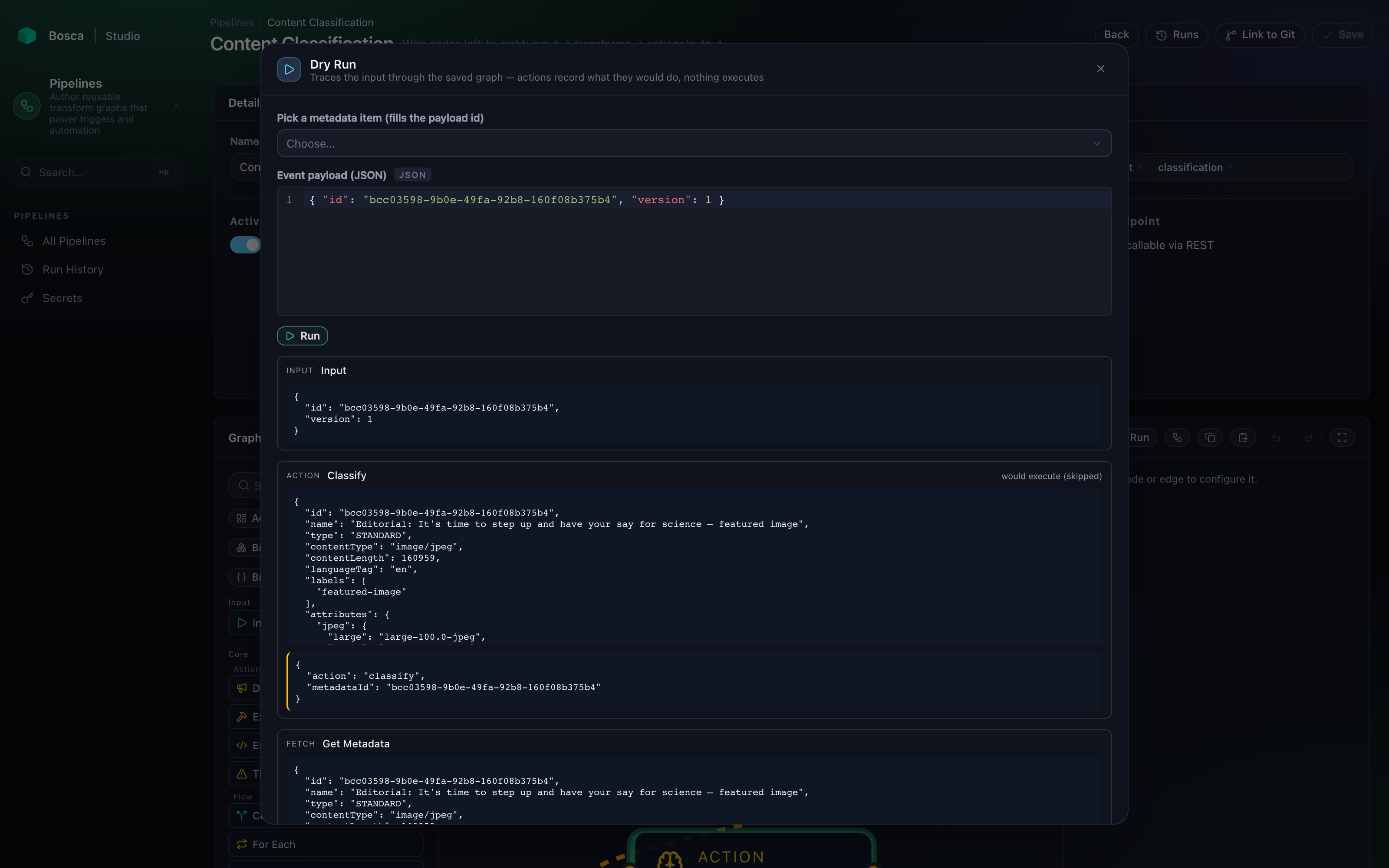
Task: Click Link to Git button
Action: [1260, 35]
